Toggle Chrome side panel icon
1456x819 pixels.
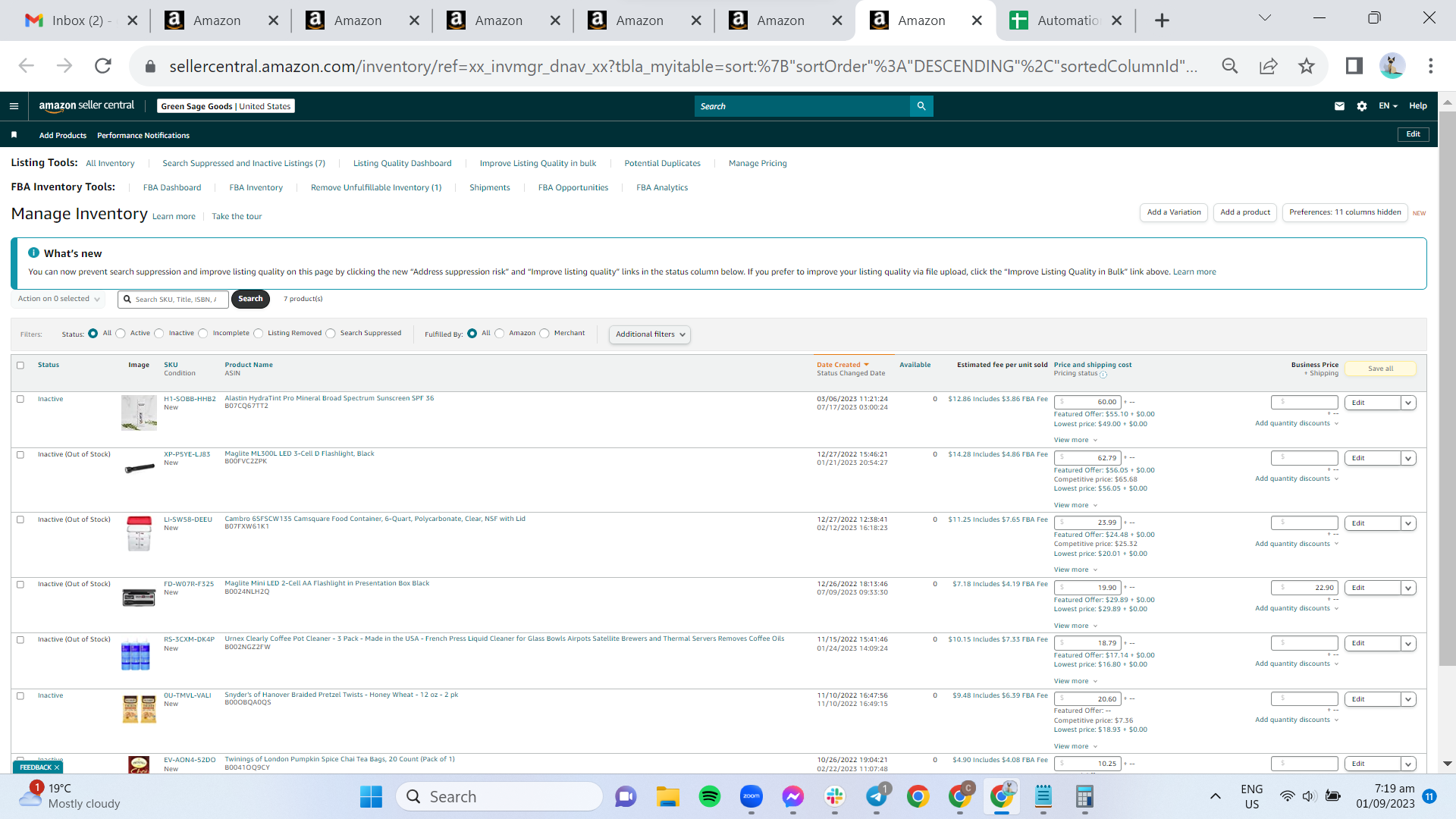[1354, 66]
